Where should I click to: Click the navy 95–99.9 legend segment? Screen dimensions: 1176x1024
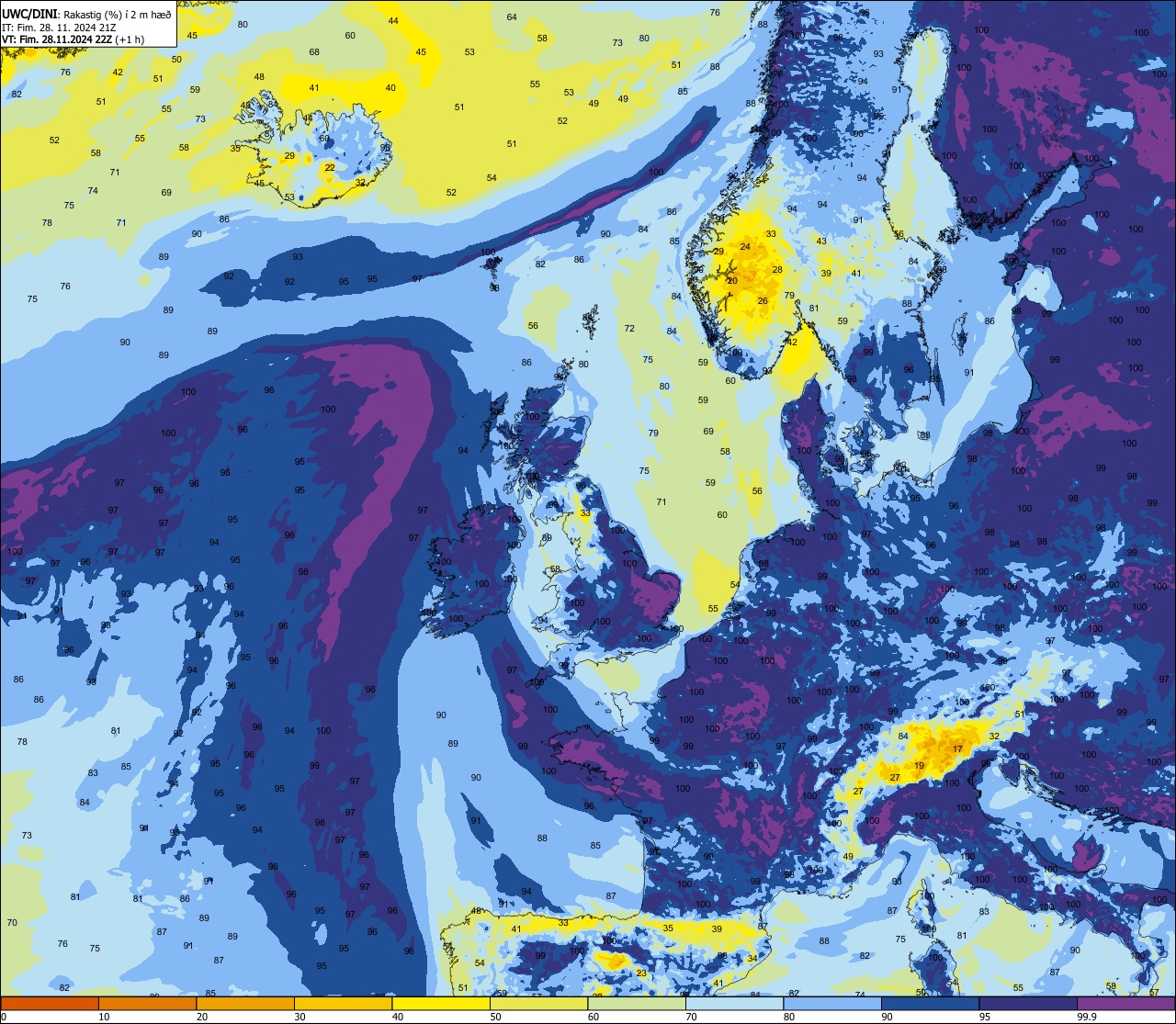click(x=1028, y=1004)
